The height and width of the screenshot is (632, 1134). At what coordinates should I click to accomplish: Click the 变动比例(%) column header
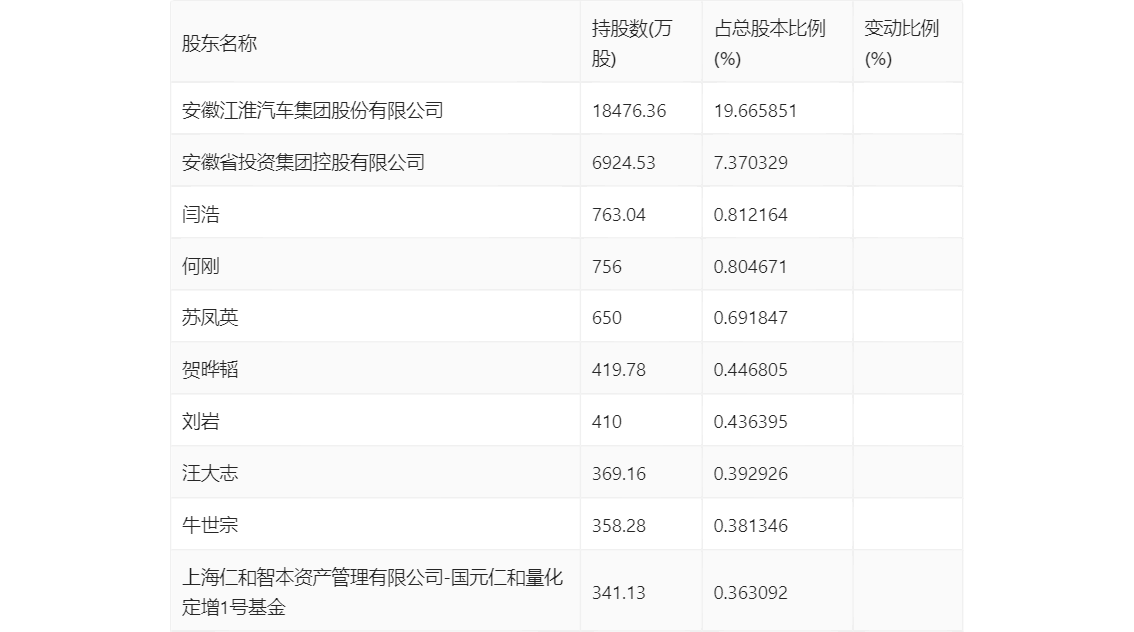click(902, 43)
